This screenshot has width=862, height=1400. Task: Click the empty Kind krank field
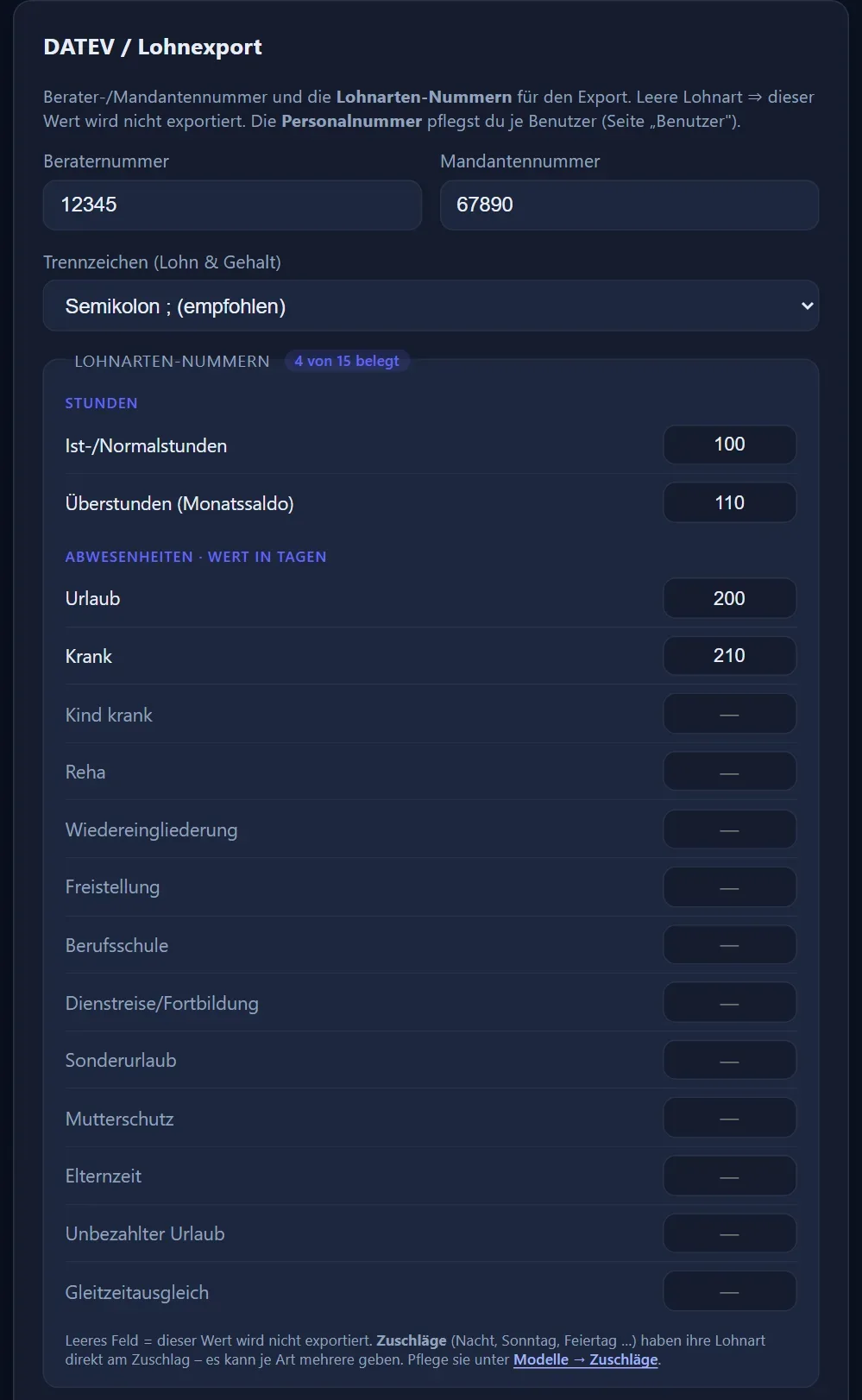729,714
